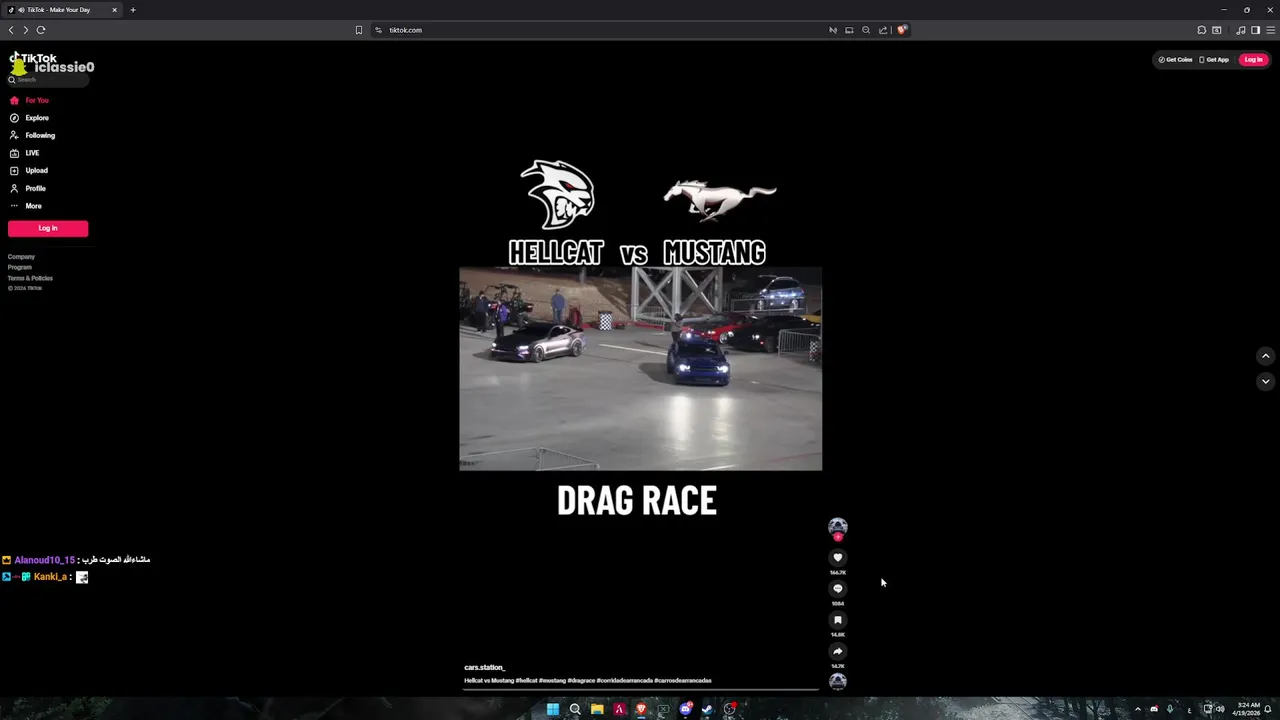Click the zoom magnifier in address bar
Screen dimensions: 1280x720
click(x=866, y=30)
